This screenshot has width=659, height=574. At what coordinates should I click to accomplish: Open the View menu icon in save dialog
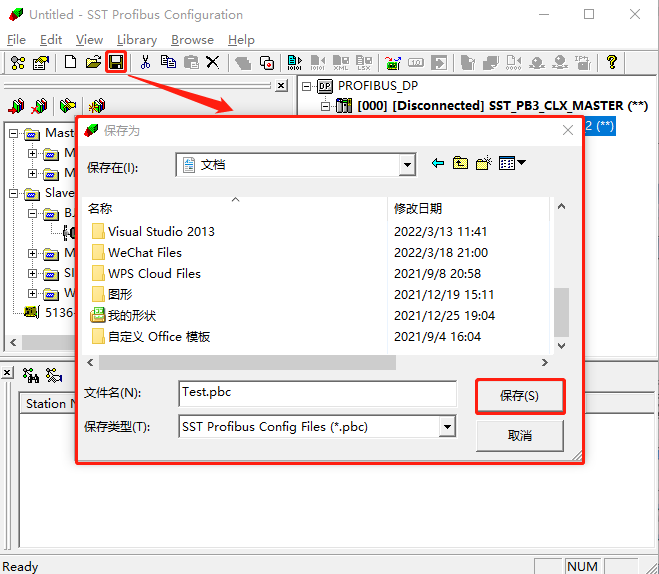coord(511,163)
